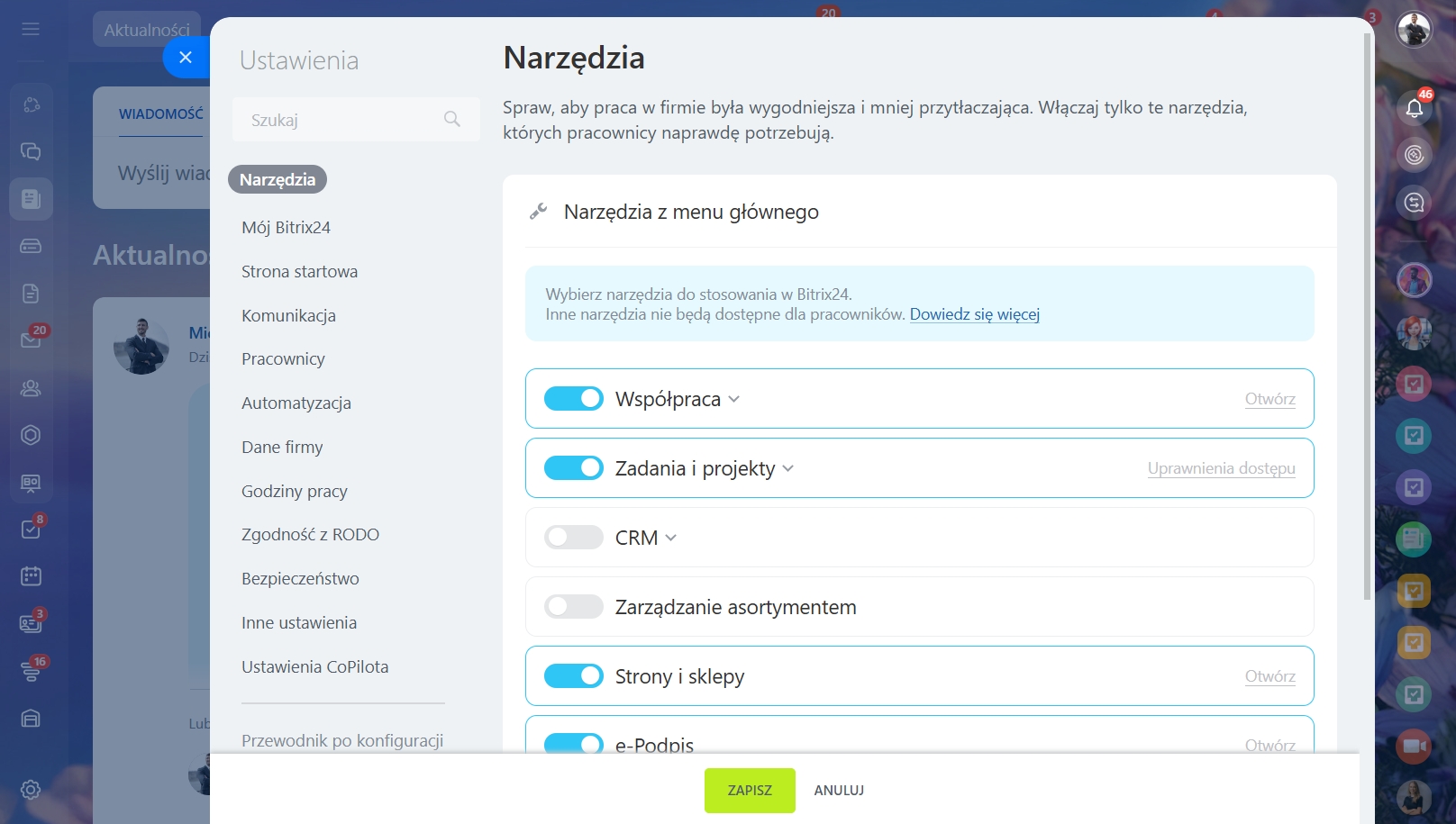Open the red checkbox task chat in the right sidebar
This screenshot has width=1456, height=824.
point(1415,385)
